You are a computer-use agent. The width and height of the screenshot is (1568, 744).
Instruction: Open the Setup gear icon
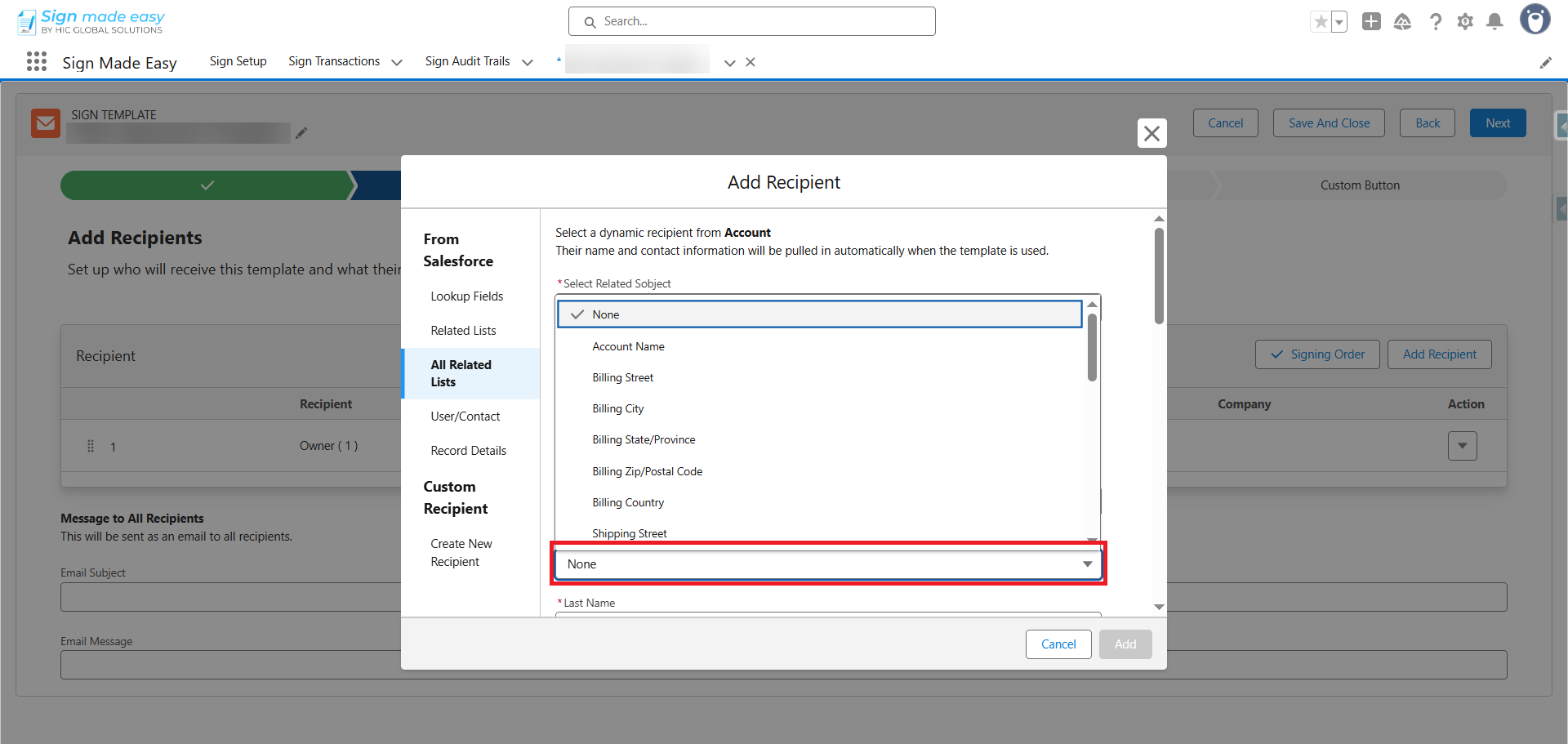coord(1465,22)
